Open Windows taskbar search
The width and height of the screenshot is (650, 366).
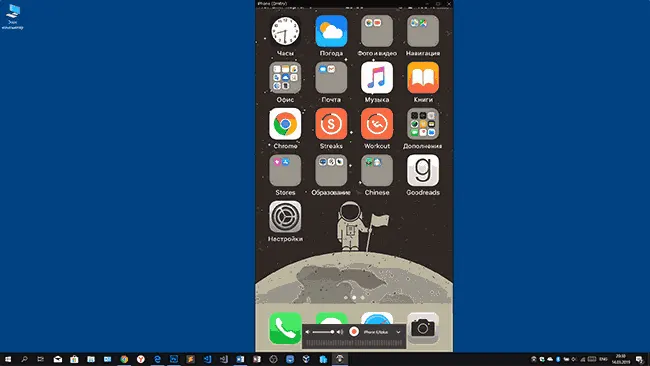point(24,359)
